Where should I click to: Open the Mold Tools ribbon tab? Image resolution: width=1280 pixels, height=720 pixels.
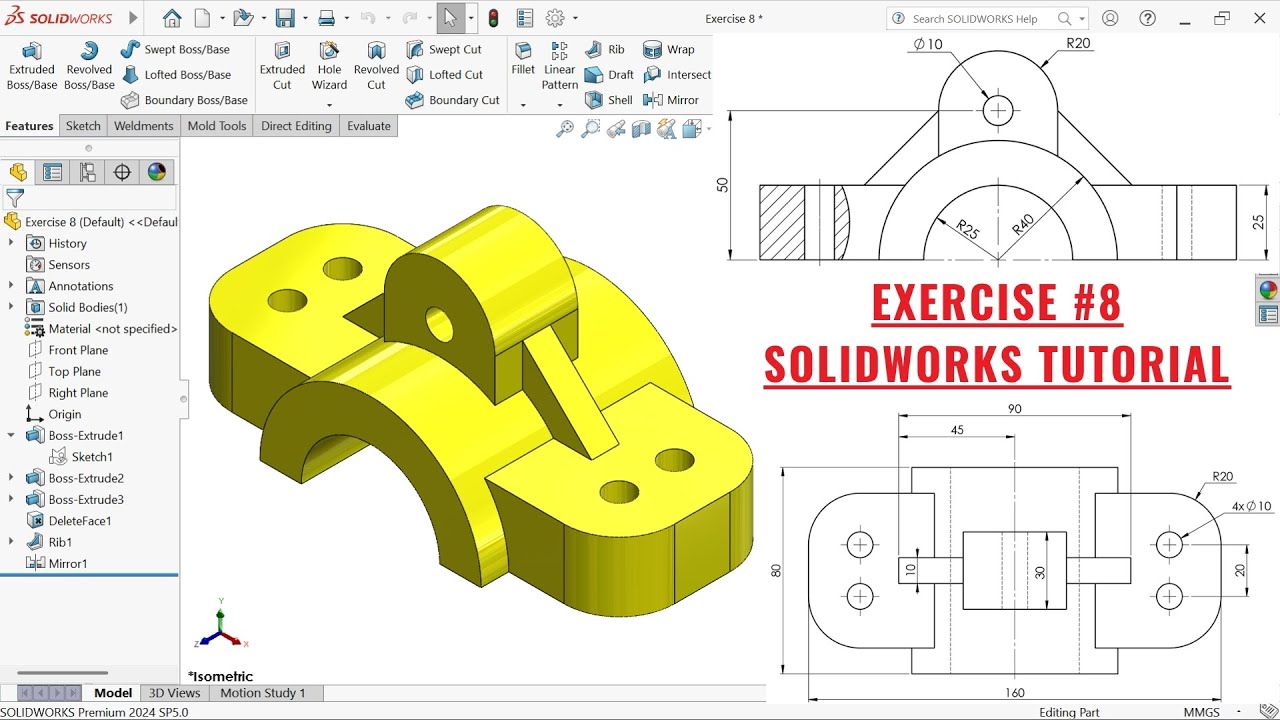click(x=217, y=126)
